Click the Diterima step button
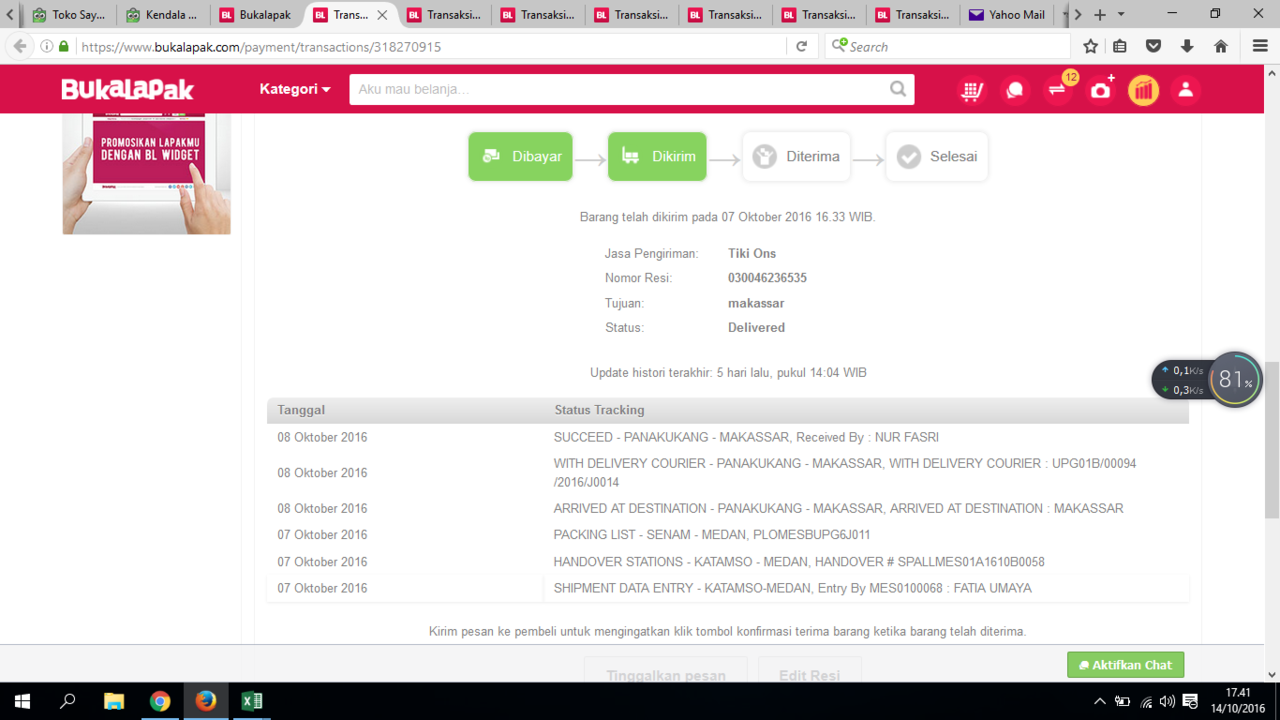Viewport: 1280px width, 720px height. coord(796,156)
